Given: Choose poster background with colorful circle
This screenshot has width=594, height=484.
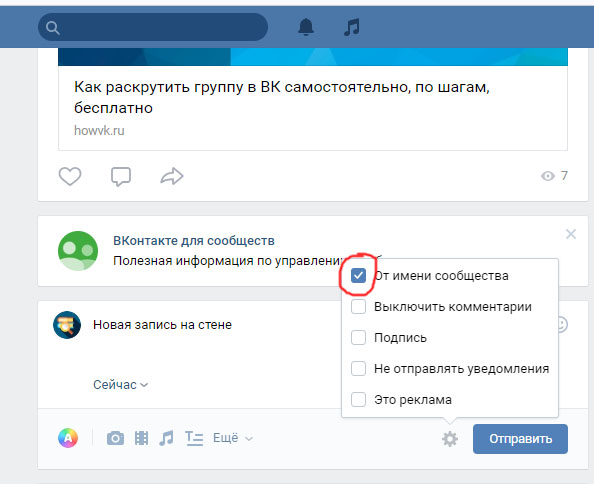Looking at the screenshot, I should click(x=68, y=438).
